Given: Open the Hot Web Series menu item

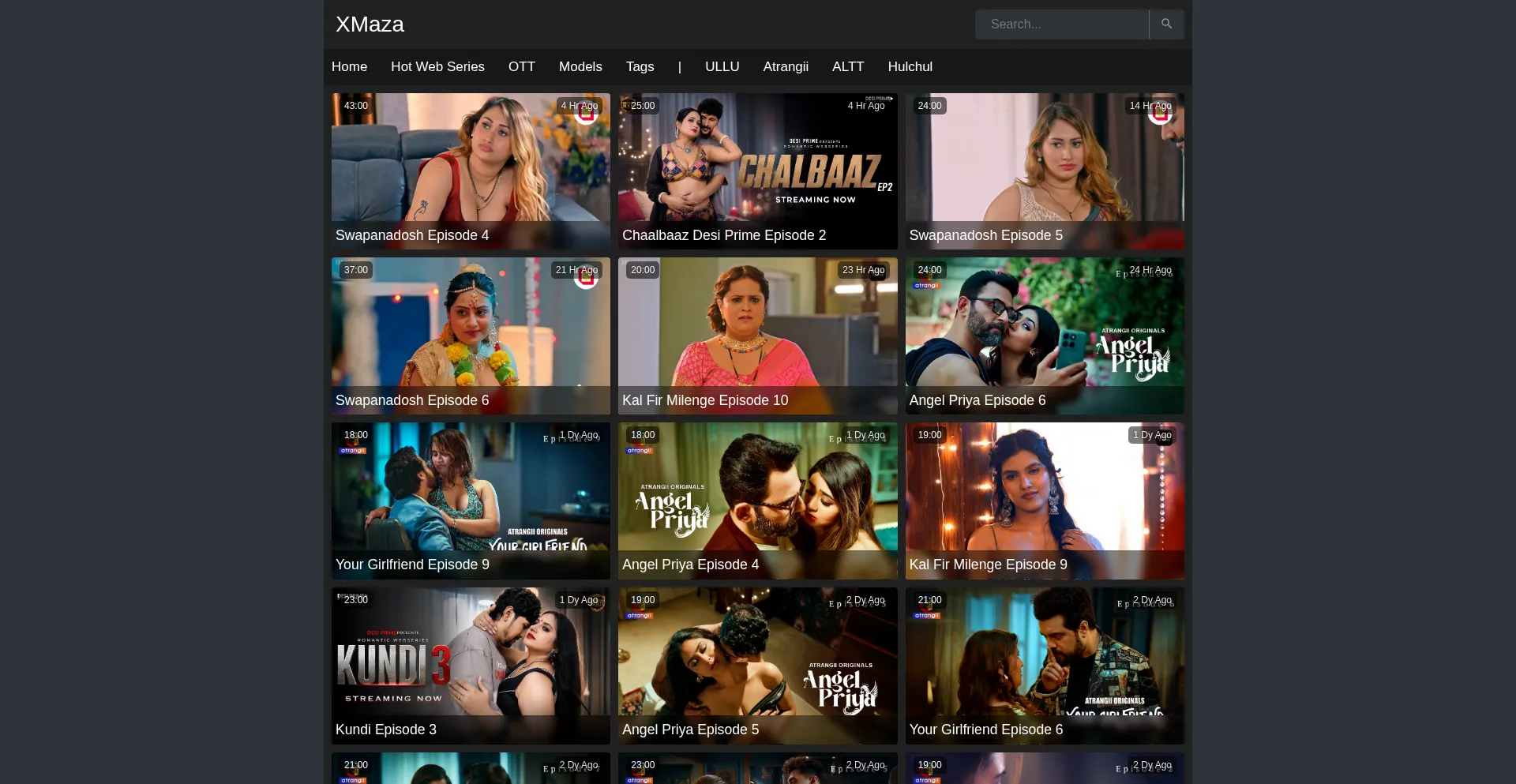Looking at the screenshot, I should pos(437,67).
